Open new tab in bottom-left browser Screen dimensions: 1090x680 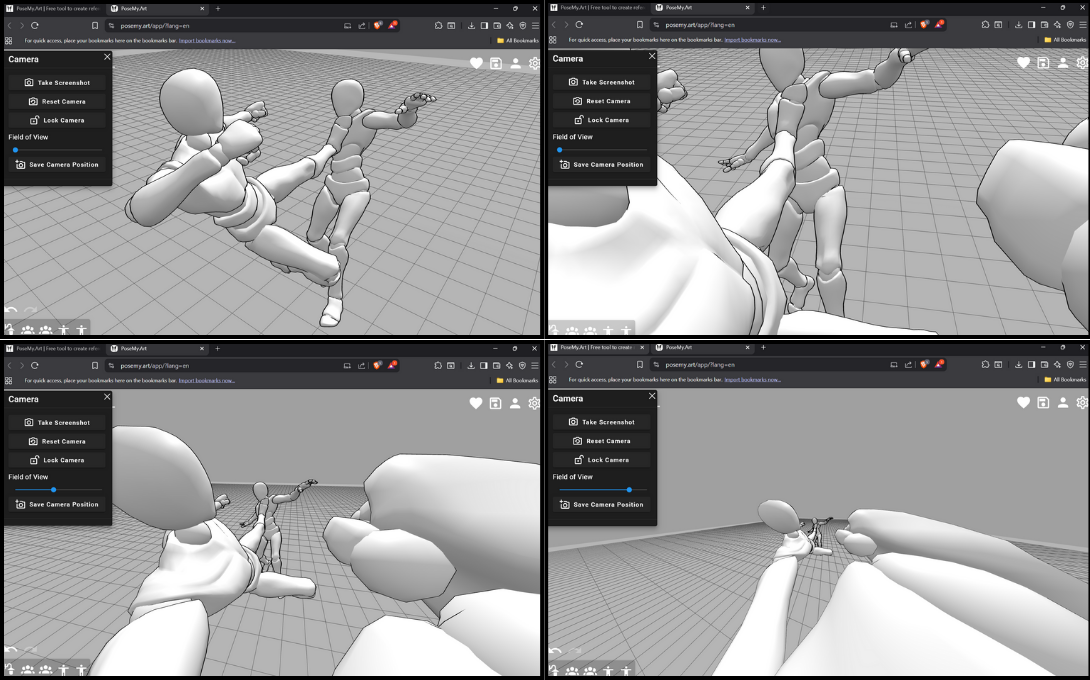click(218, 348)
